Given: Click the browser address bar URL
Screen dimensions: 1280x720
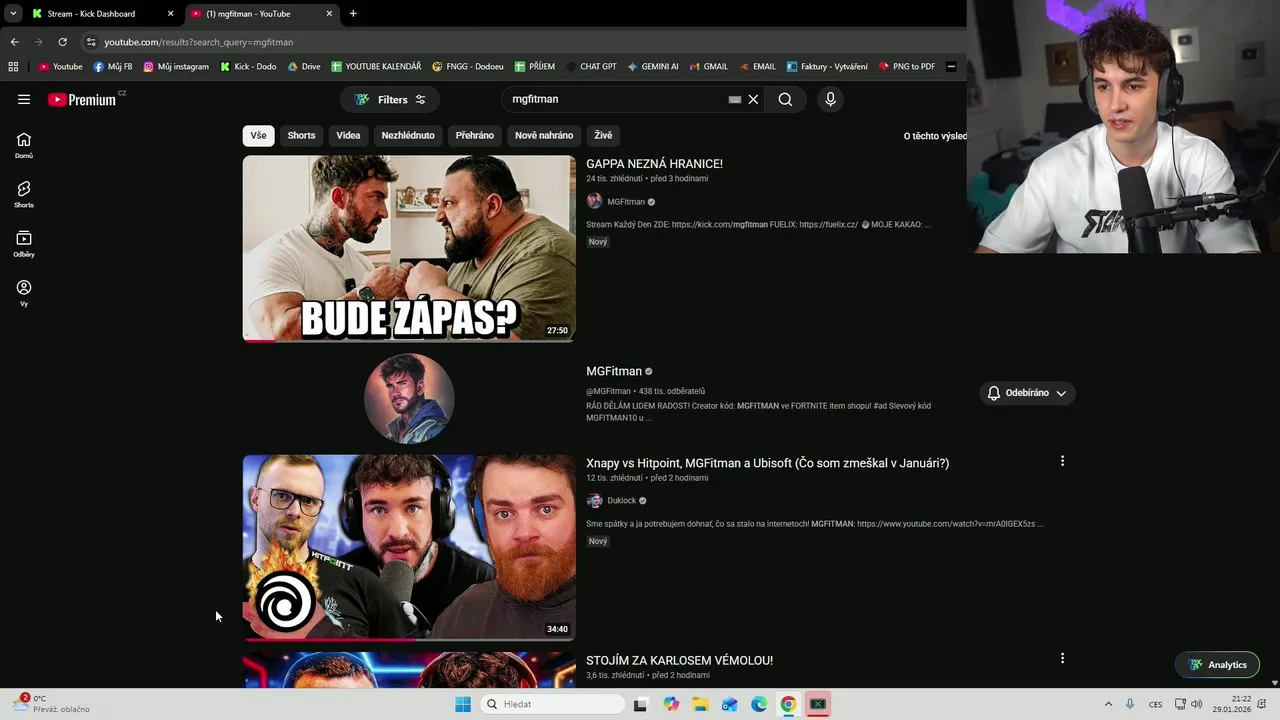Looking at the screenshot, I should point(199,42).
